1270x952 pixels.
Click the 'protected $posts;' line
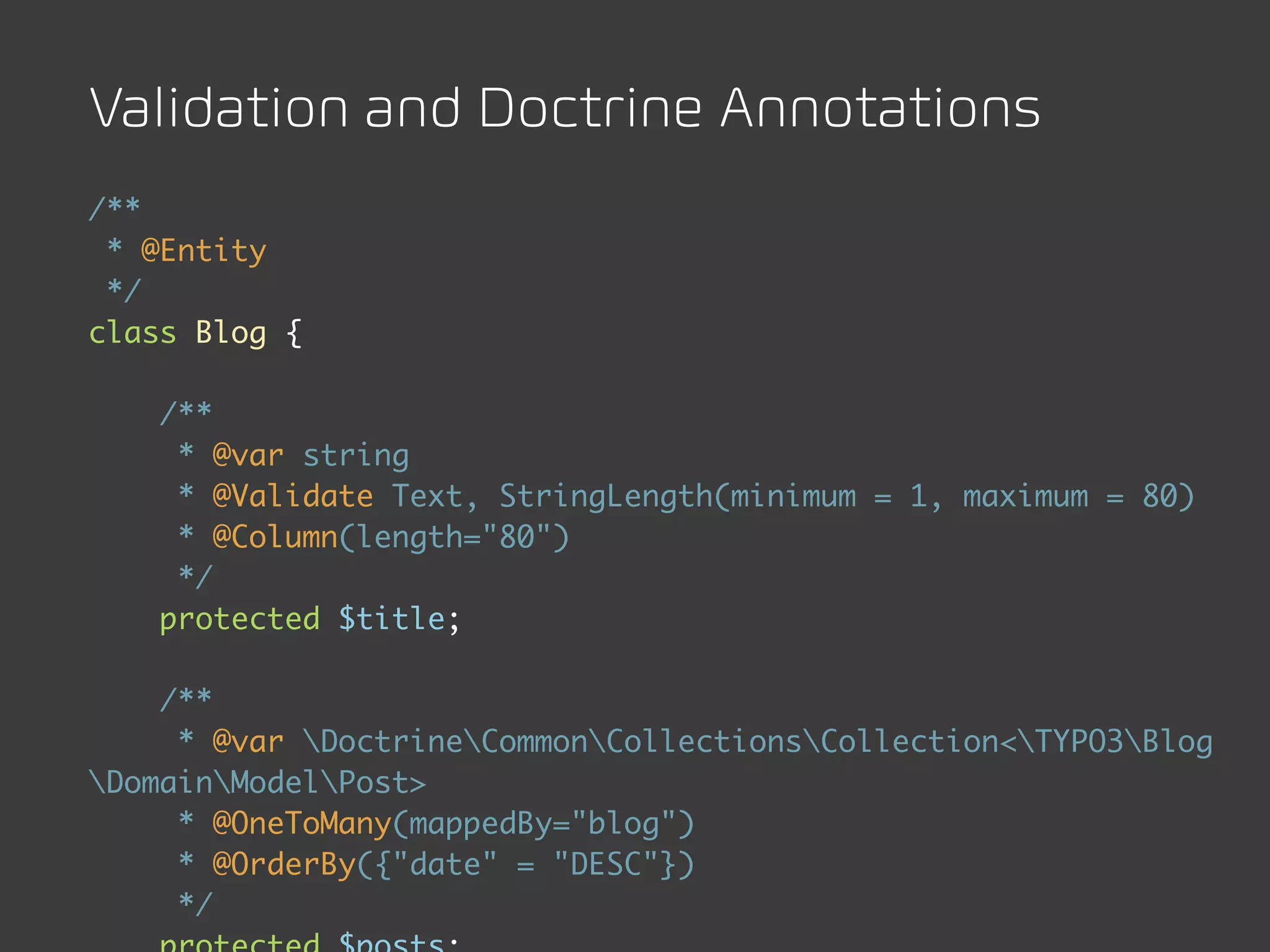(309, 941)
